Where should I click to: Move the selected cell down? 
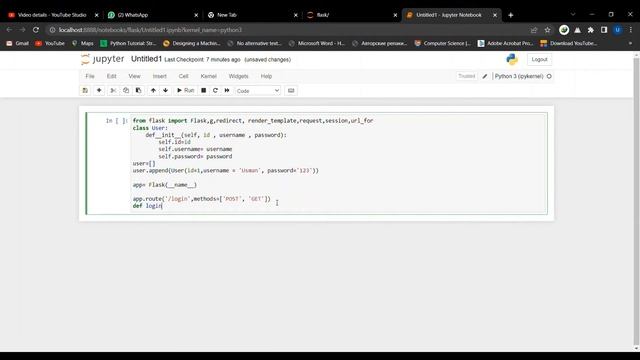tap(165, 90)
